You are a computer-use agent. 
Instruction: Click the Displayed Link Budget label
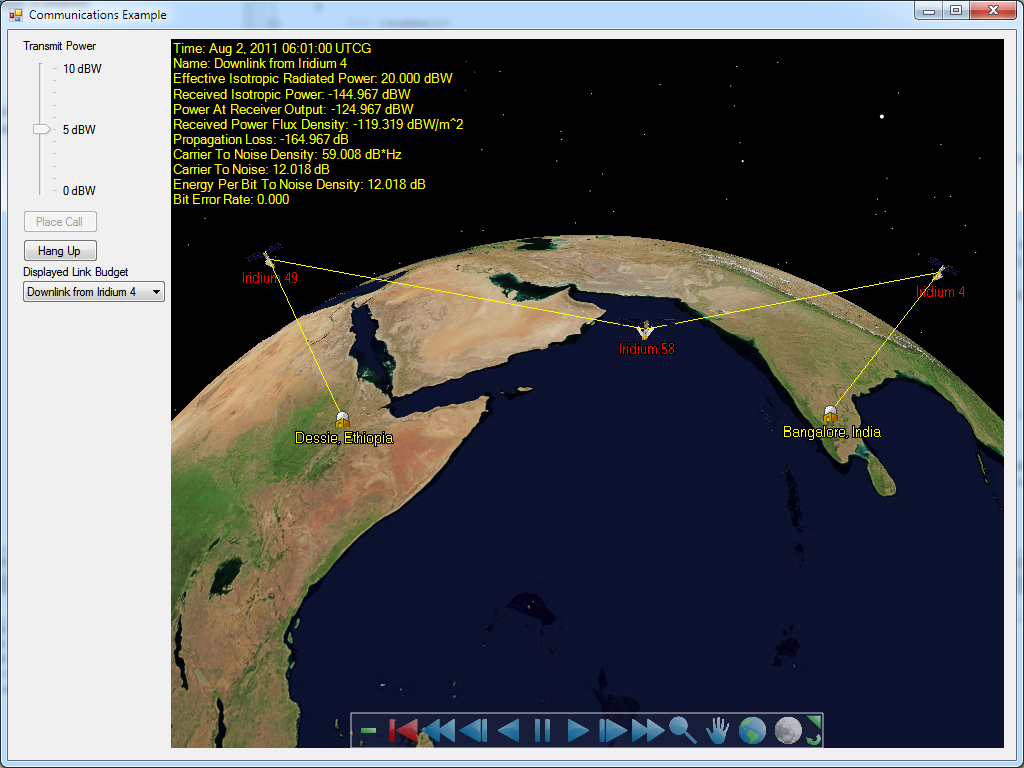pos(76,272)
